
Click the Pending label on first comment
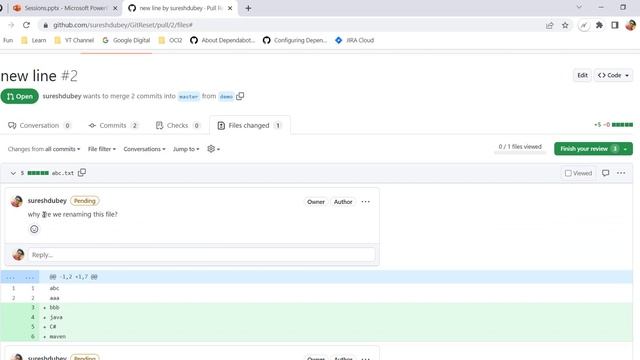click(84, 201)
